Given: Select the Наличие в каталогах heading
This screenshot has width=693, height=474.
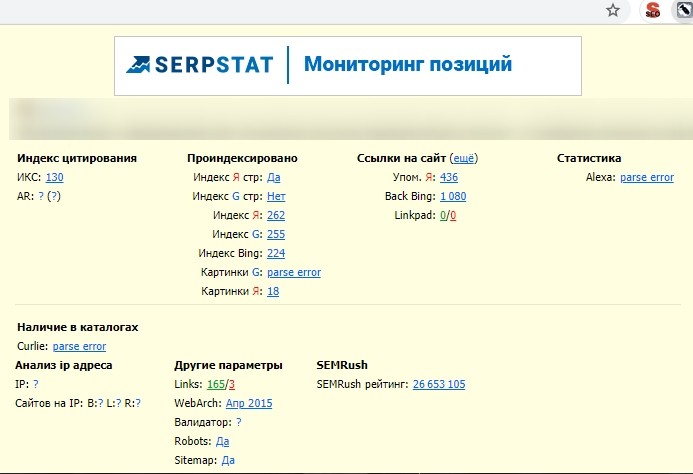Looking at the screenshot, I should click(78, 327).
